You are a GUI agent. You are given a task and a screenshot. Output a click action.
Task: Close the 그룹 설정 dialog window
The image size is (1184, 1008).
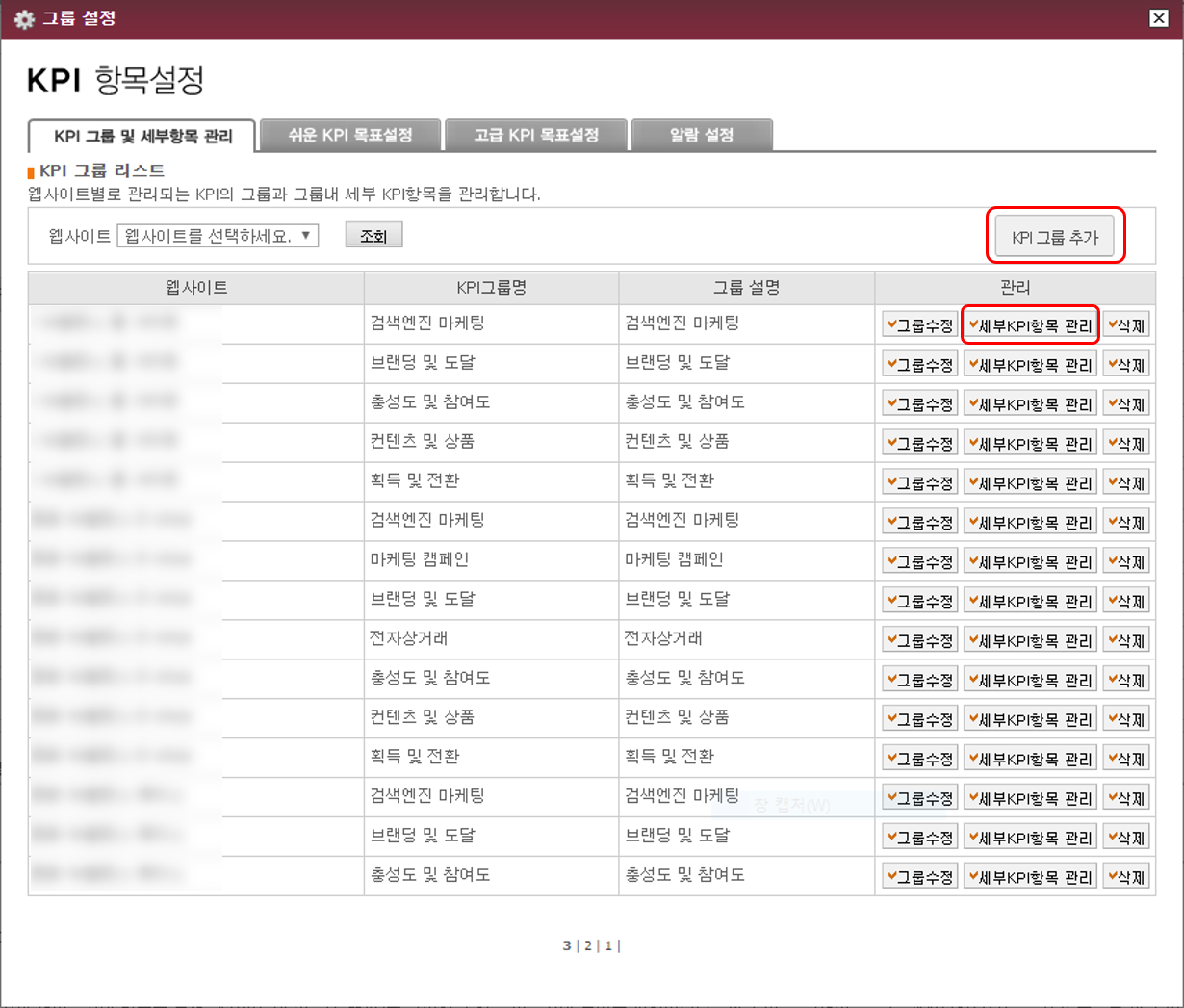coord(1159,18)
